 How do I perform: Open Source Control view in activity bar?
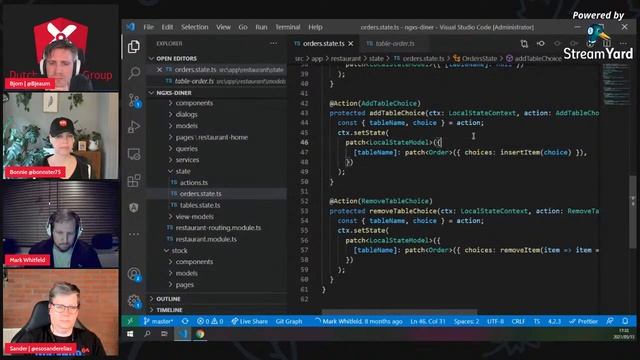134,100
